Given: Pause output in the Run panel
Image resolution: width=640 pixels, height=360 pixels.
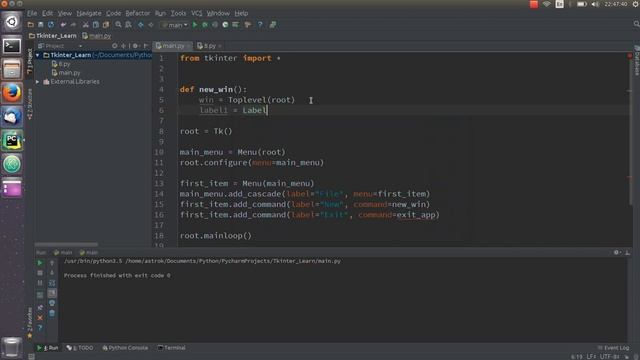Looking at the screenshot, I should (x=40, y=283).
